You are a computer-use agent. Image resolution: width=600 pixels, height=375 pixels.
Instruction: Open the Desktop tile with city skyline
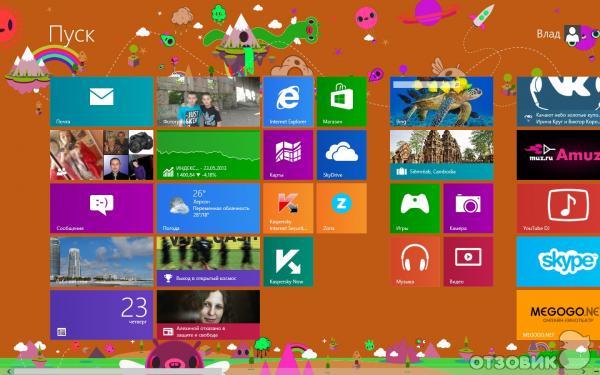coord(101,262)
